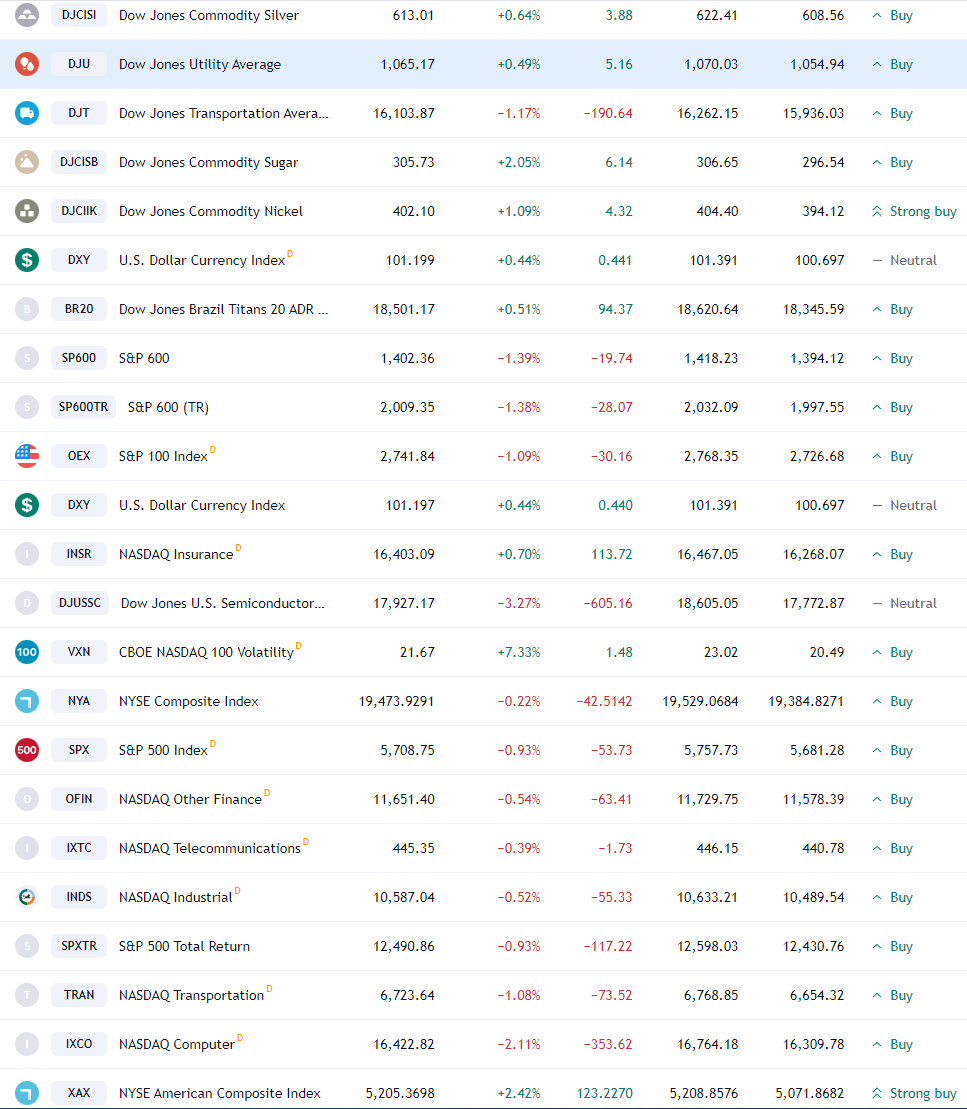Open NYSE Composite Index link
Screen dimensions: 967x1109
189,701
